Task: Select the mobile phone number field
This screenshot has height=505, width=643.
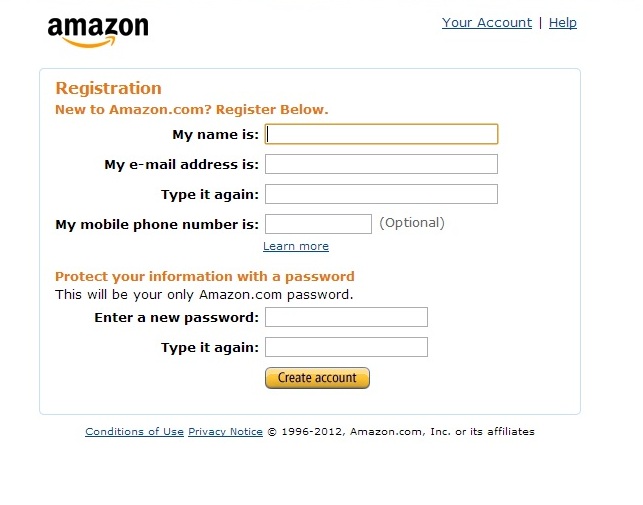Action: (x=318, y=224)
